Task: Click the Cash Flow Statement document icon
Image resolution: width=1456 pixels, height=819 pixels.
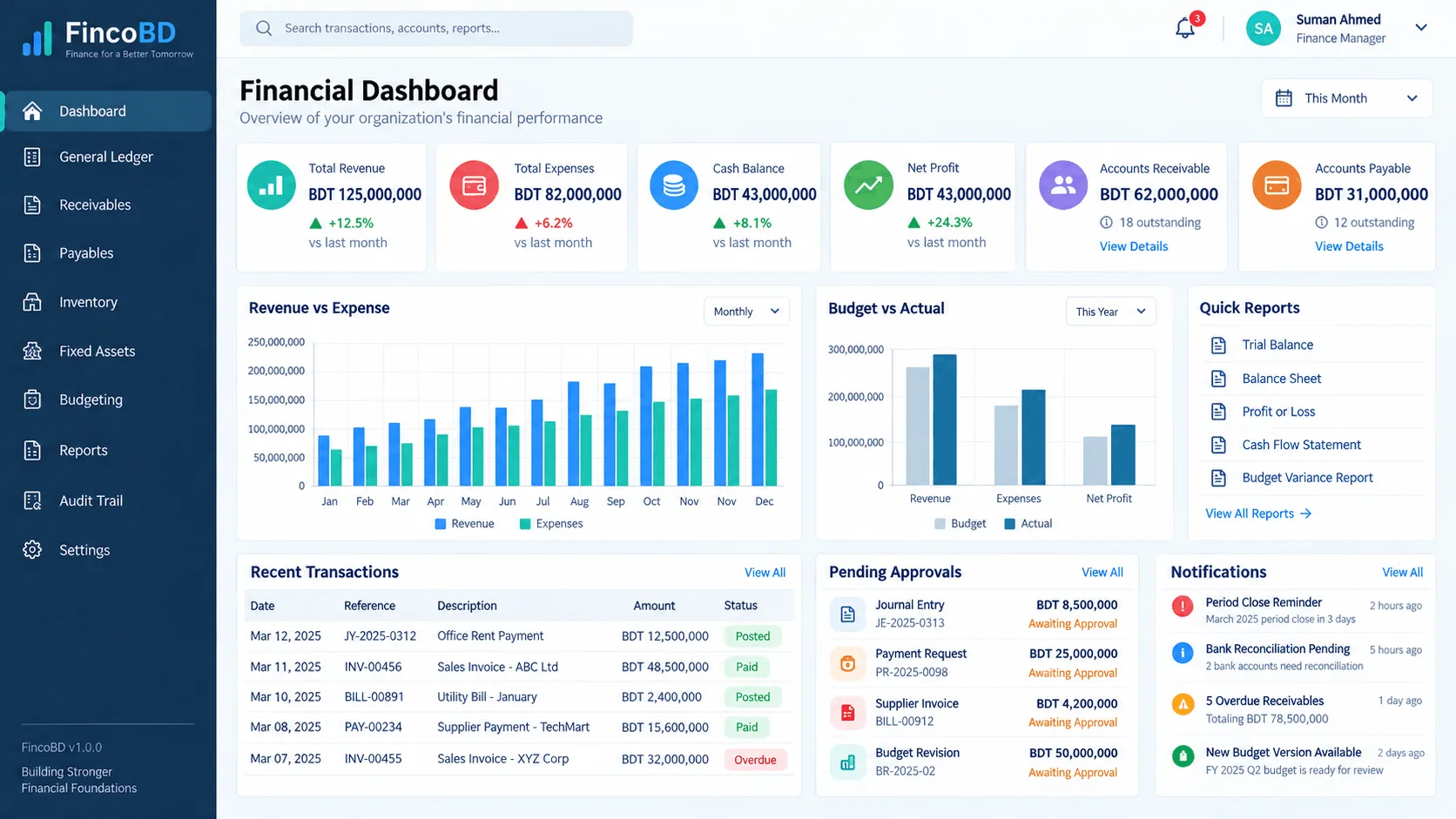Action: click(x=1218, y=445)
